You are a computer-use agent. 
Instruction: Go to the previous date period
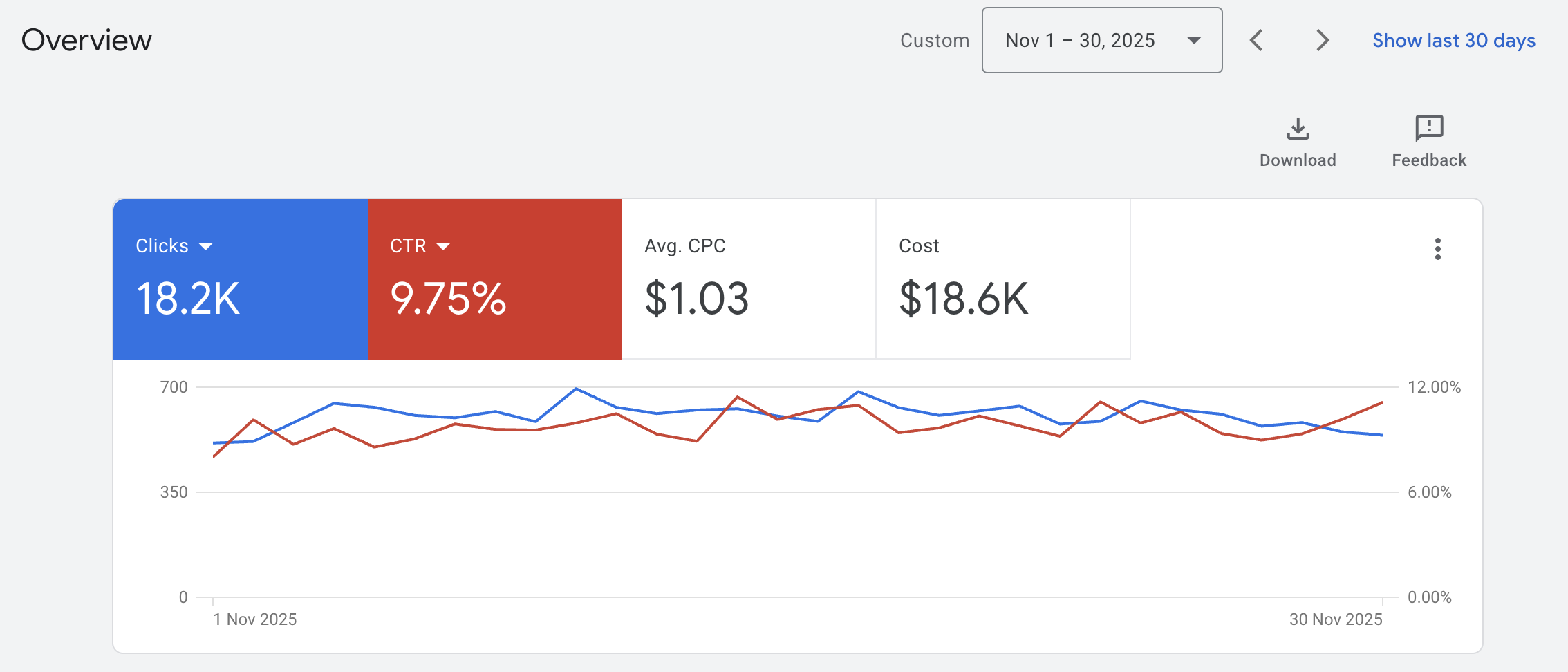[x=1257, y=40]
